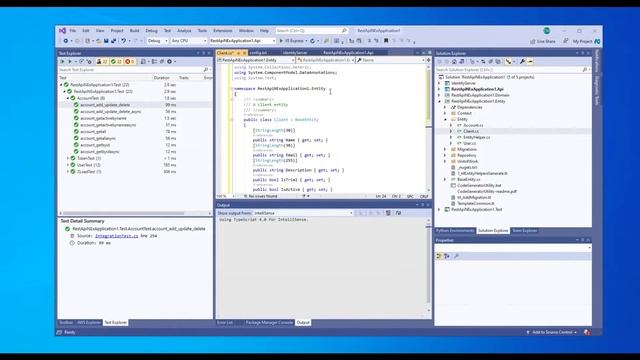Open the project scope dropdown in editor
This screenshot has height=360, width=640.
(256, 60)
